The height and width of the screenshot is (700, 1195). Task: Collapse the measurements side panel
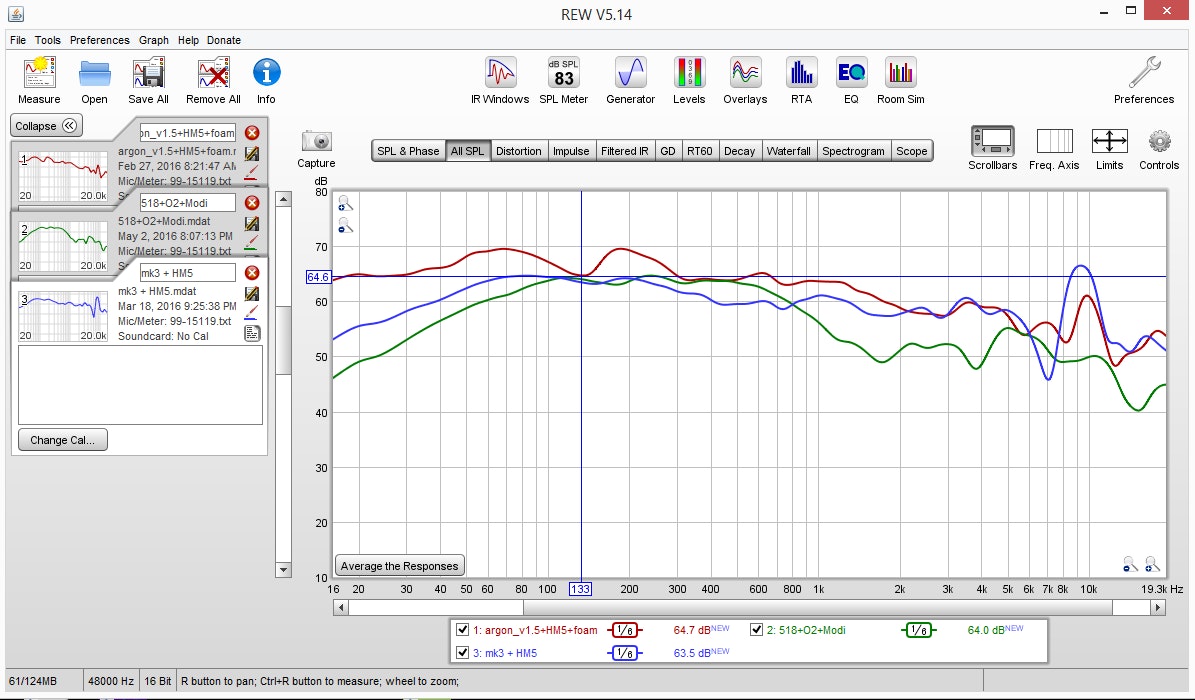pyautogui.click(x=47, y=126)
